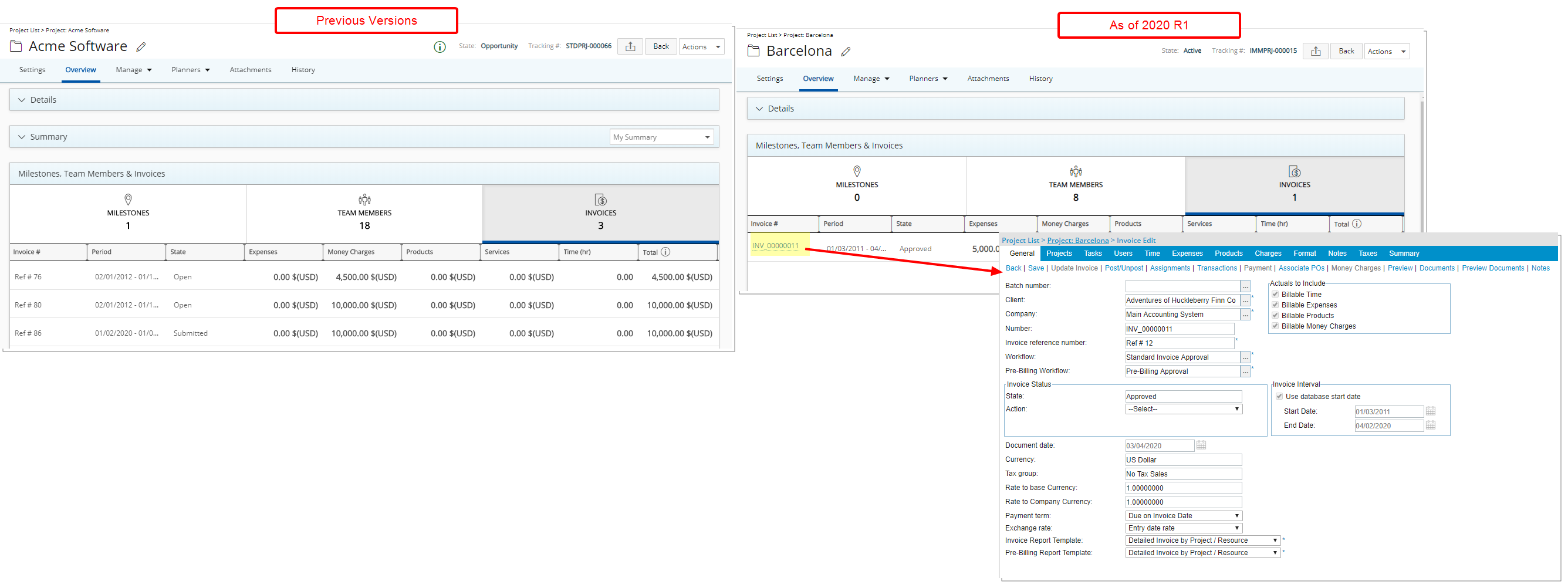1568x588 pixels.
Task: Click Total column info icon in Acme Software table
Action: coord(665,252)
